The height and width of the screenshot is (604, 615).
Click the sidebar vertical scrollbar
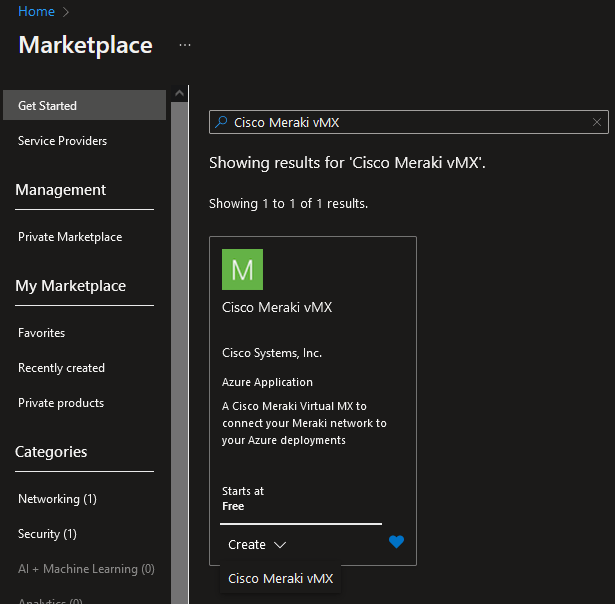click(x=180, y=350)
